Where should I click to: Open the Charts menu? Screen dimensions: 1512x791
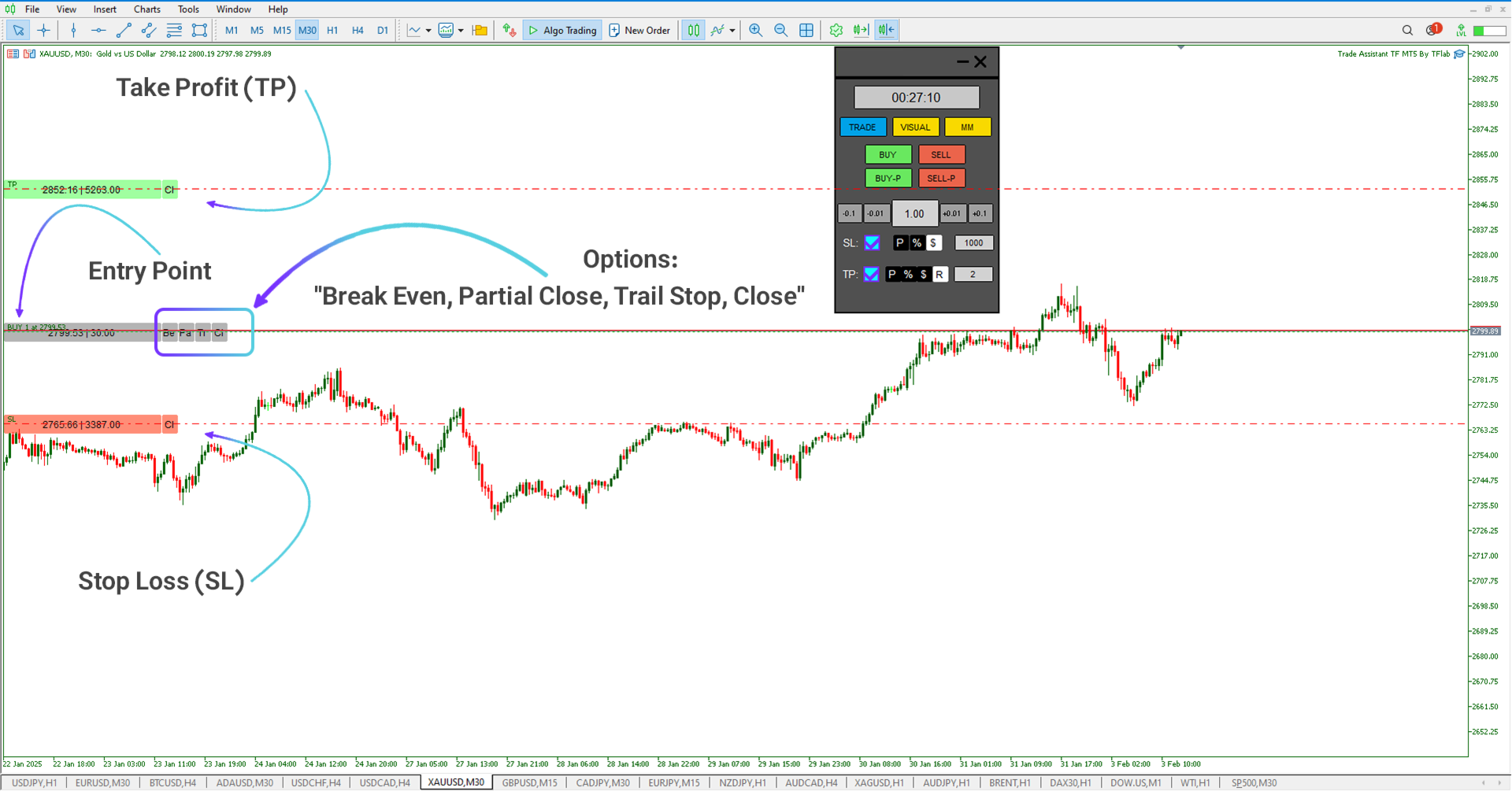(x=146, y=9)
